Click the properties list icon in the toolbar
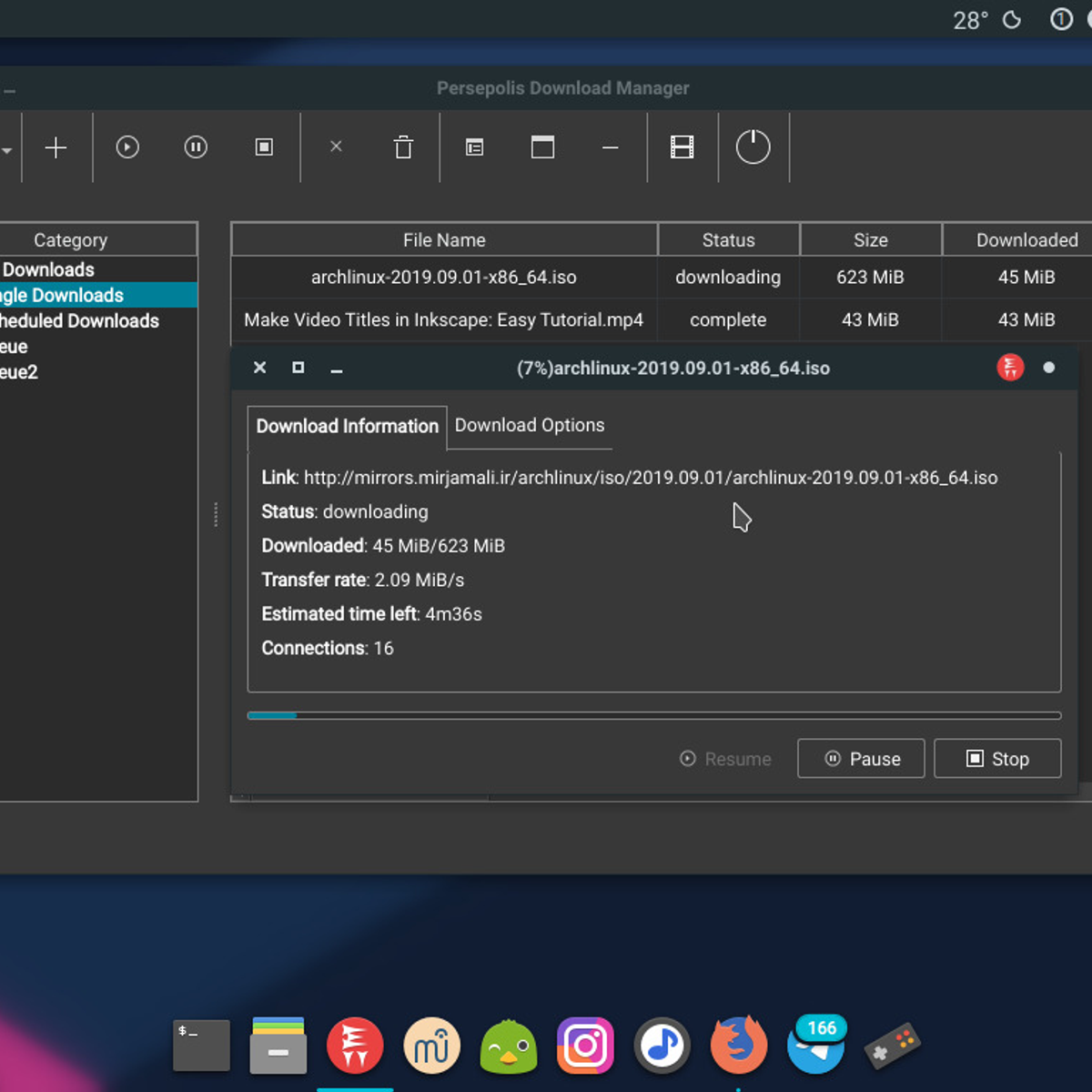1092x1092 pixels. click(x=474, y=147)
